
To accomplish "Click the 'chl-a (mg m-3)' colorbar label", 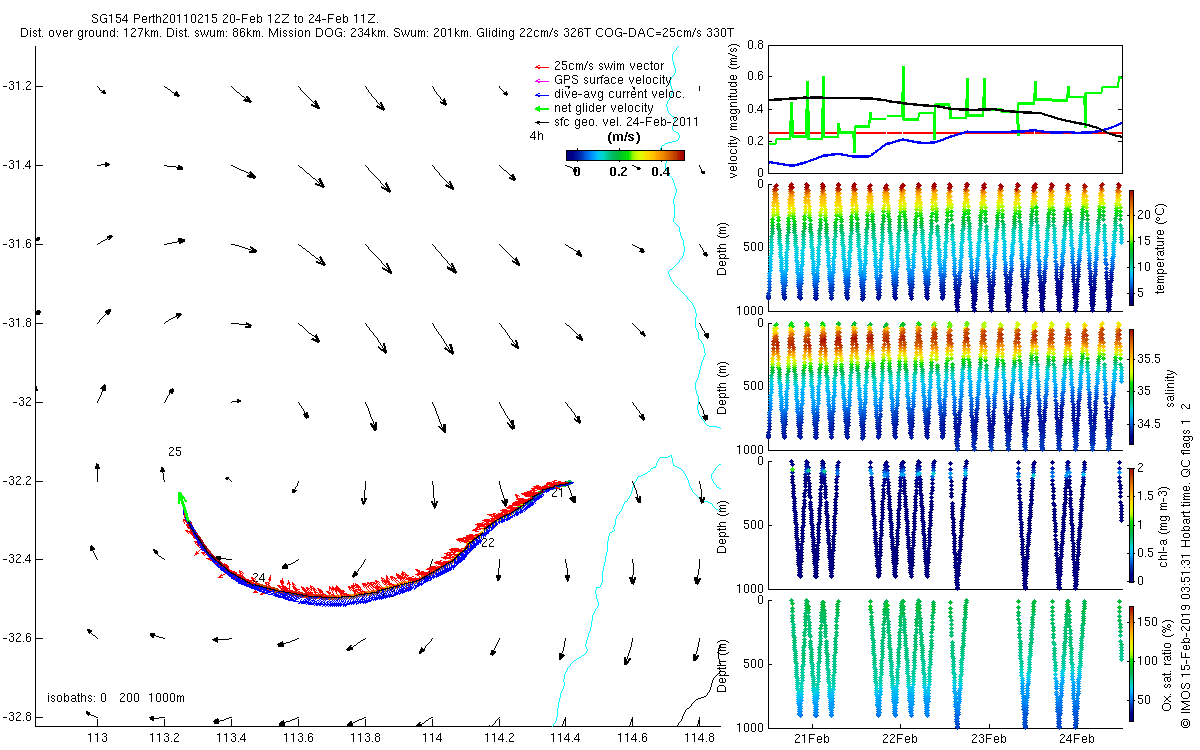I will pyautogui.click(x=1164, y=524).
